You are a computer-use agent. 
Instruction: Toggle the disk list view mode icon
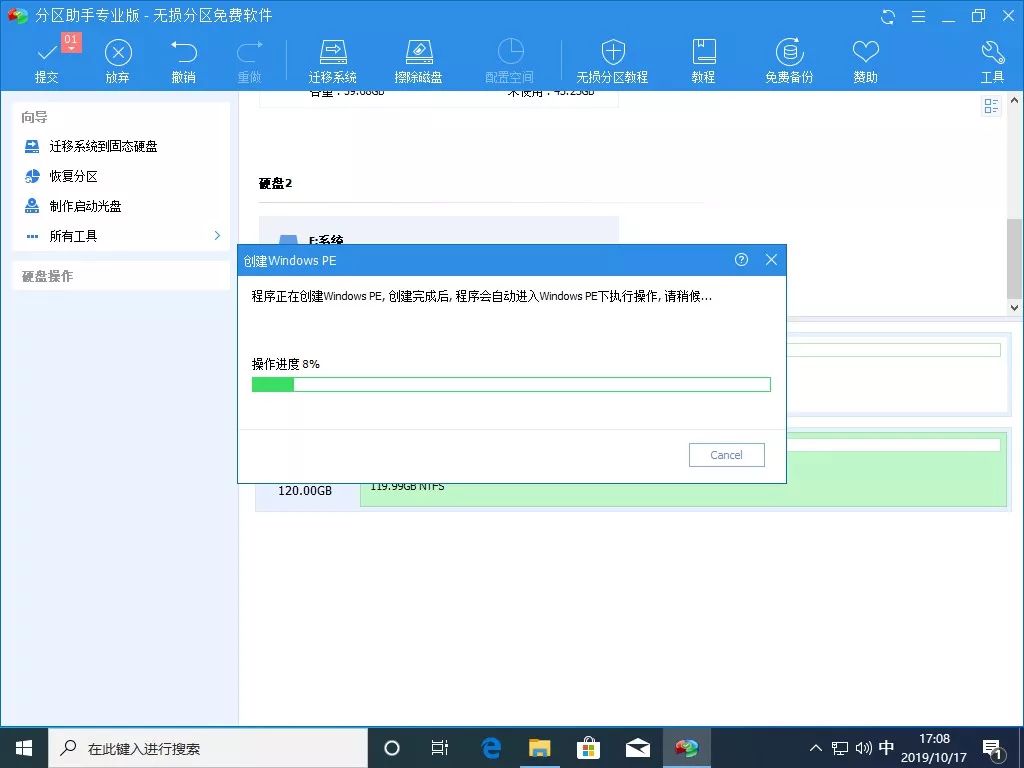[x=991, y=106]
